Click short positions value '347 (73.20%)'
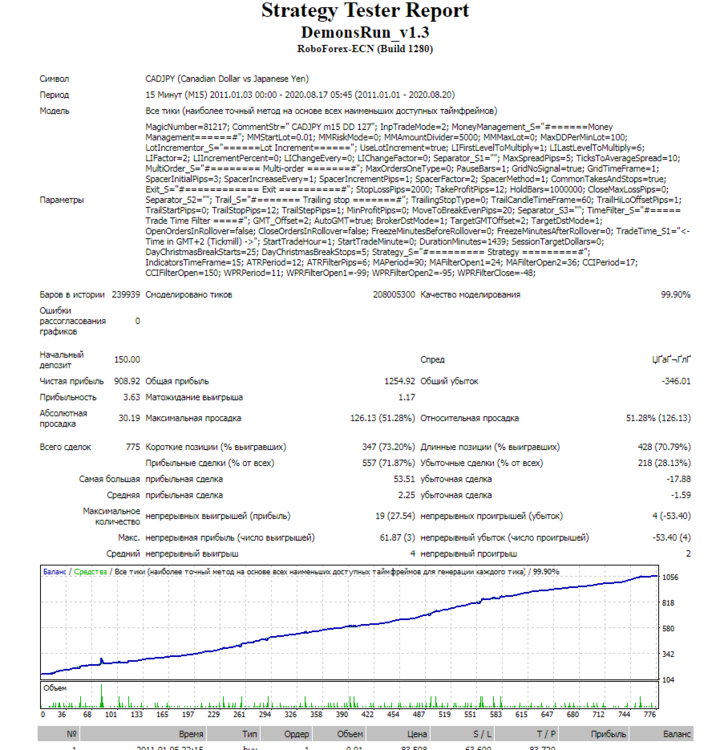Viewport: 716px width, 750px height. (388, 447)
